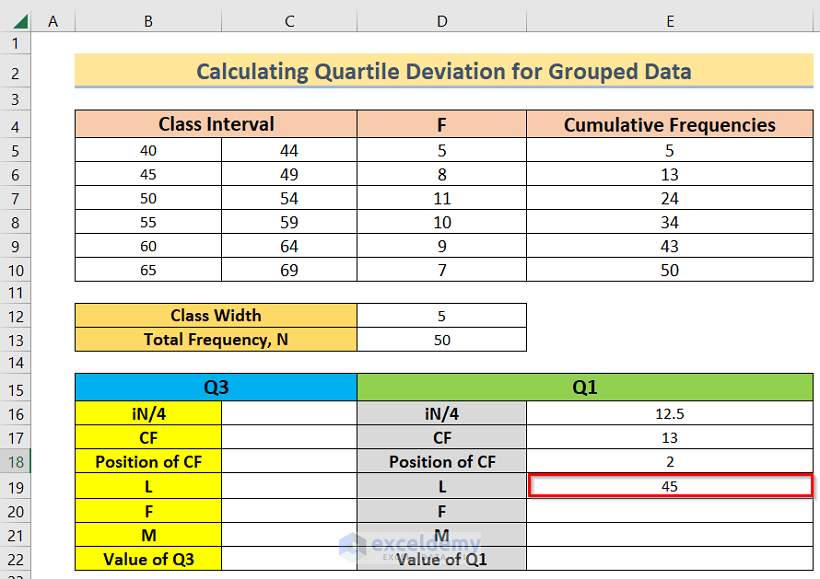
Task: Select the 'Value of Q3' label cell
Action: 149,559
